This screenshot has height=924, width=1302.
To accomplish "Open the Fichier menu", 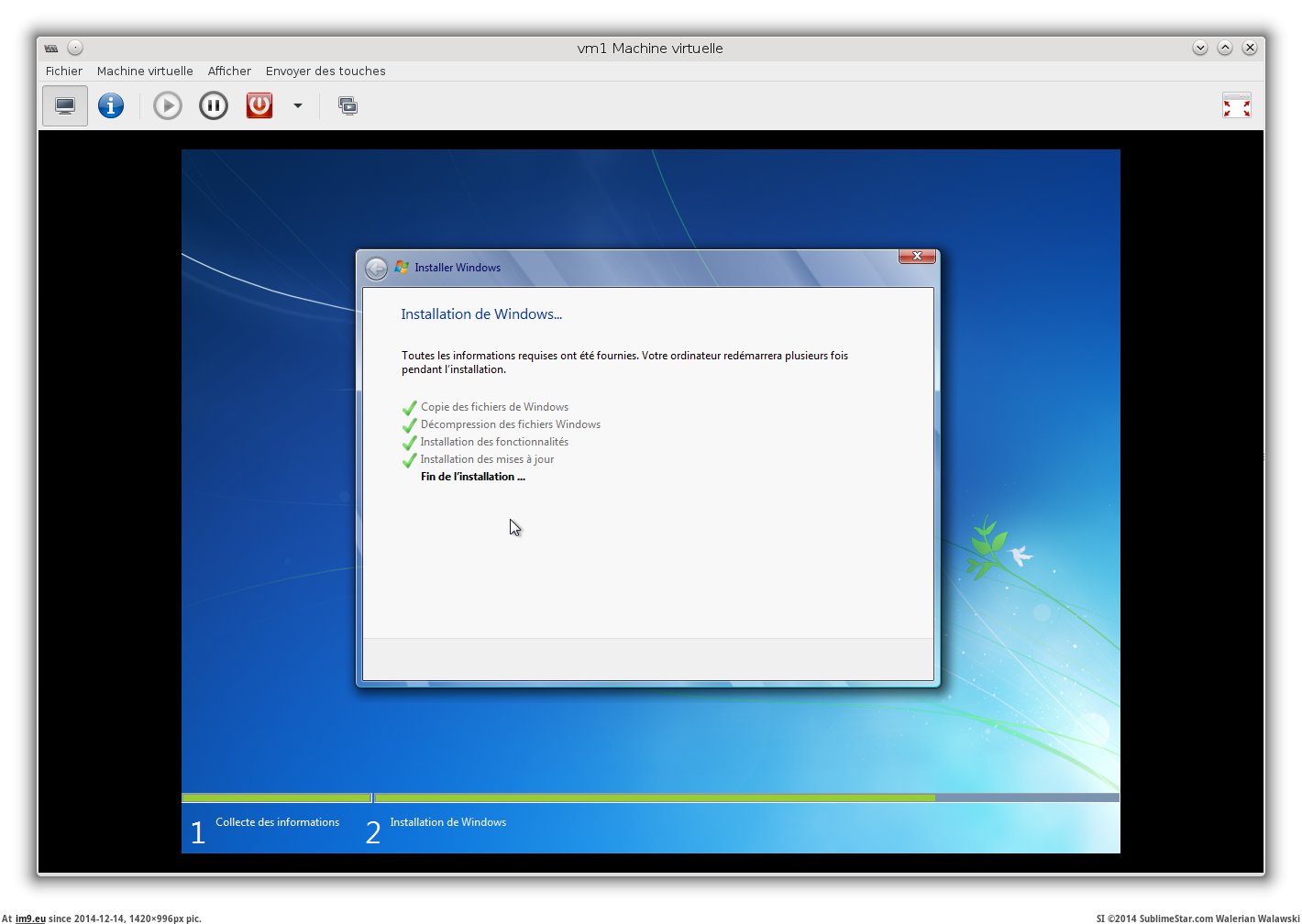I will [x=64, y=71].
